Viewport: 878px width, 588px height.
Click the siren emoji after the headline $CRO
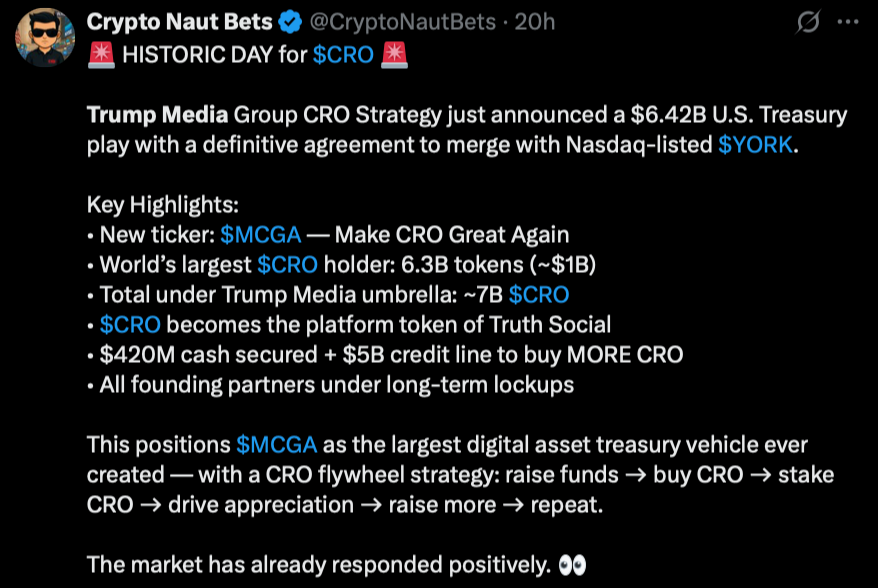[x=394, y=55]
